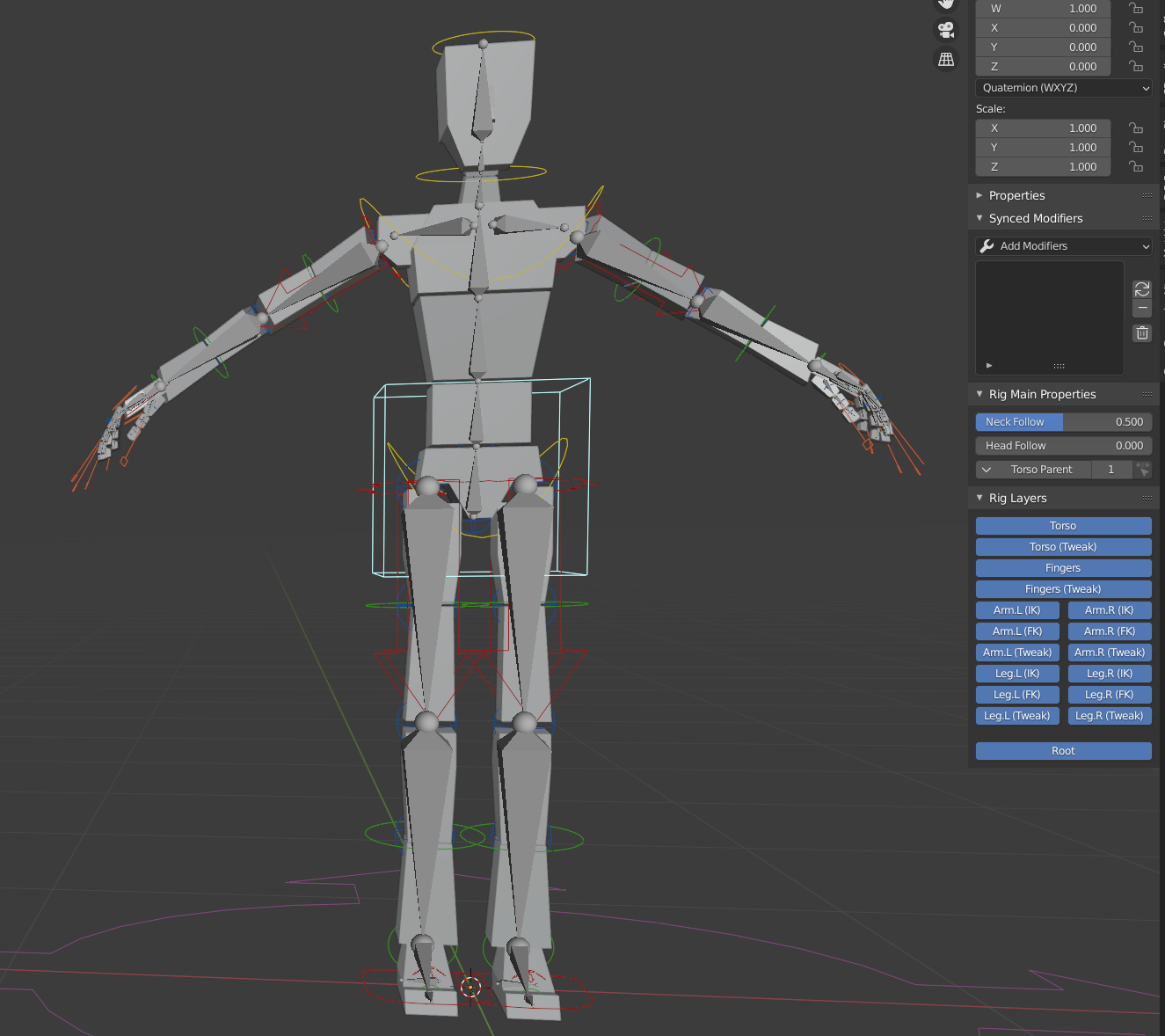The image size is (1165, 1036).
Task: Click the Scale Y value field
Action: click(1043, 148)
